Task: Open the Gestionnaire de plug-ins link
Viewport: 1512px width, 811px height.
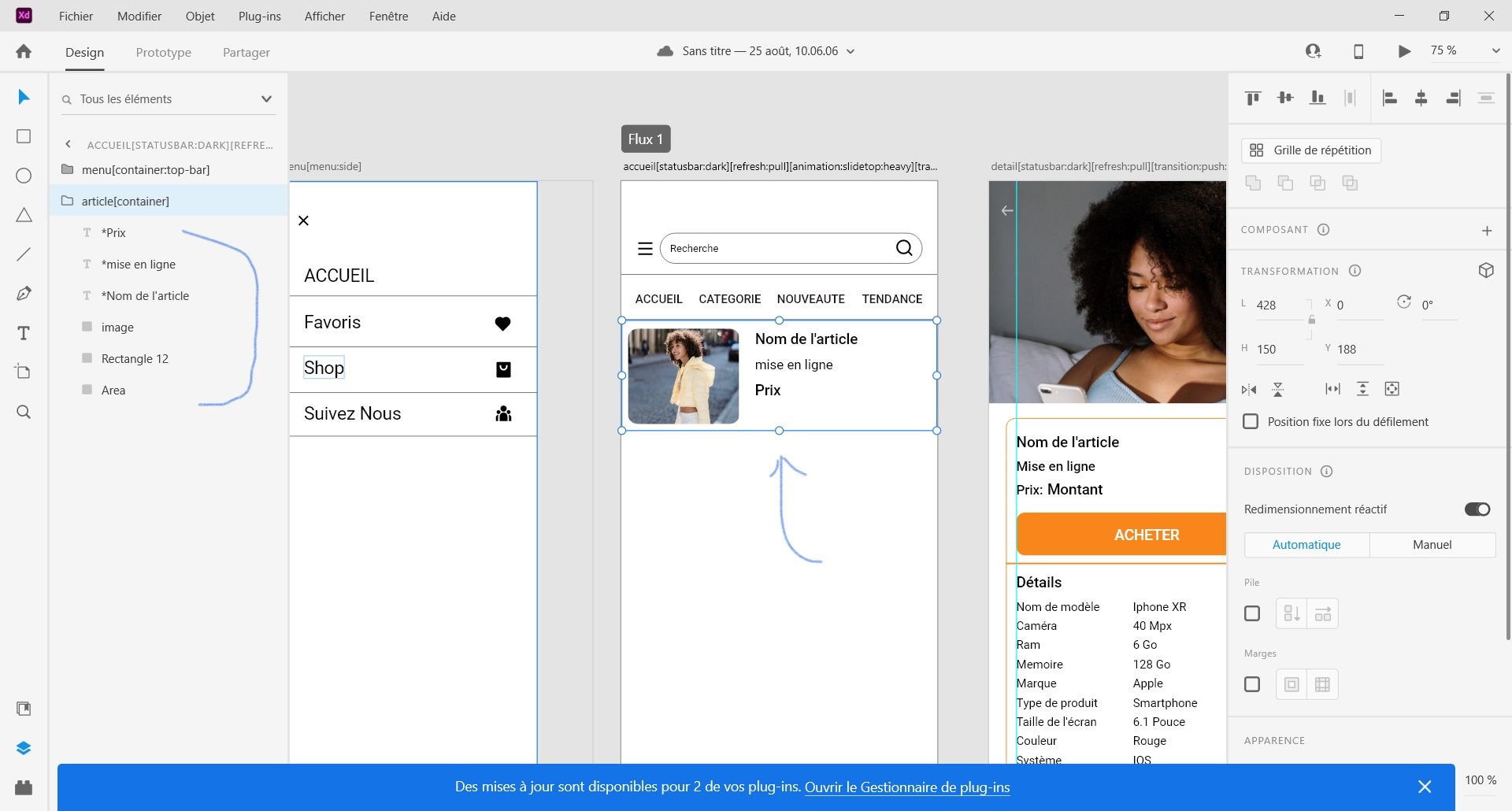Action: pyautogui.click(x=907, y=787)
